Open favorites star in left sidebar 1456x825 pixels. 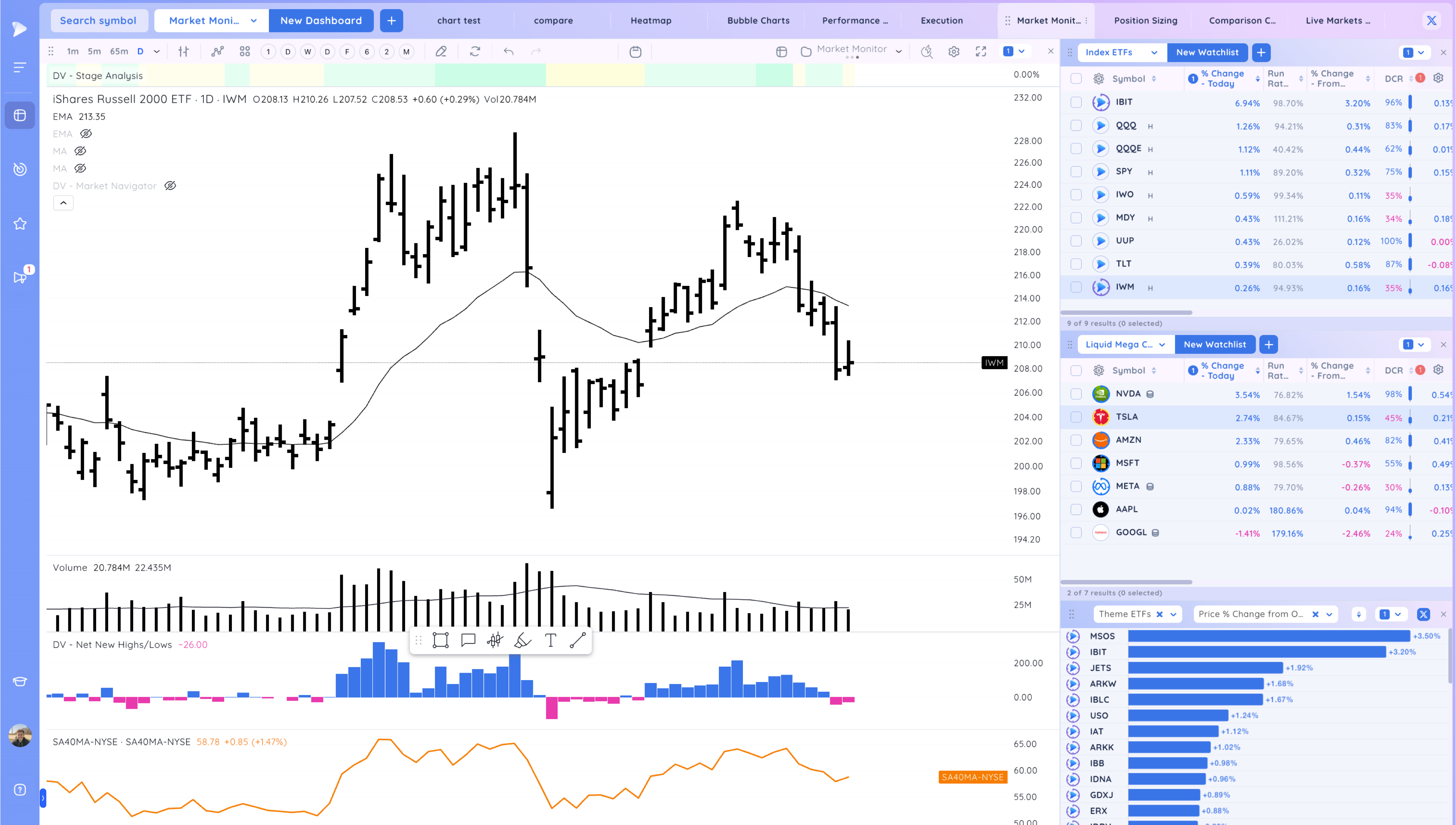pyautogui.click(x=20, y=224)
